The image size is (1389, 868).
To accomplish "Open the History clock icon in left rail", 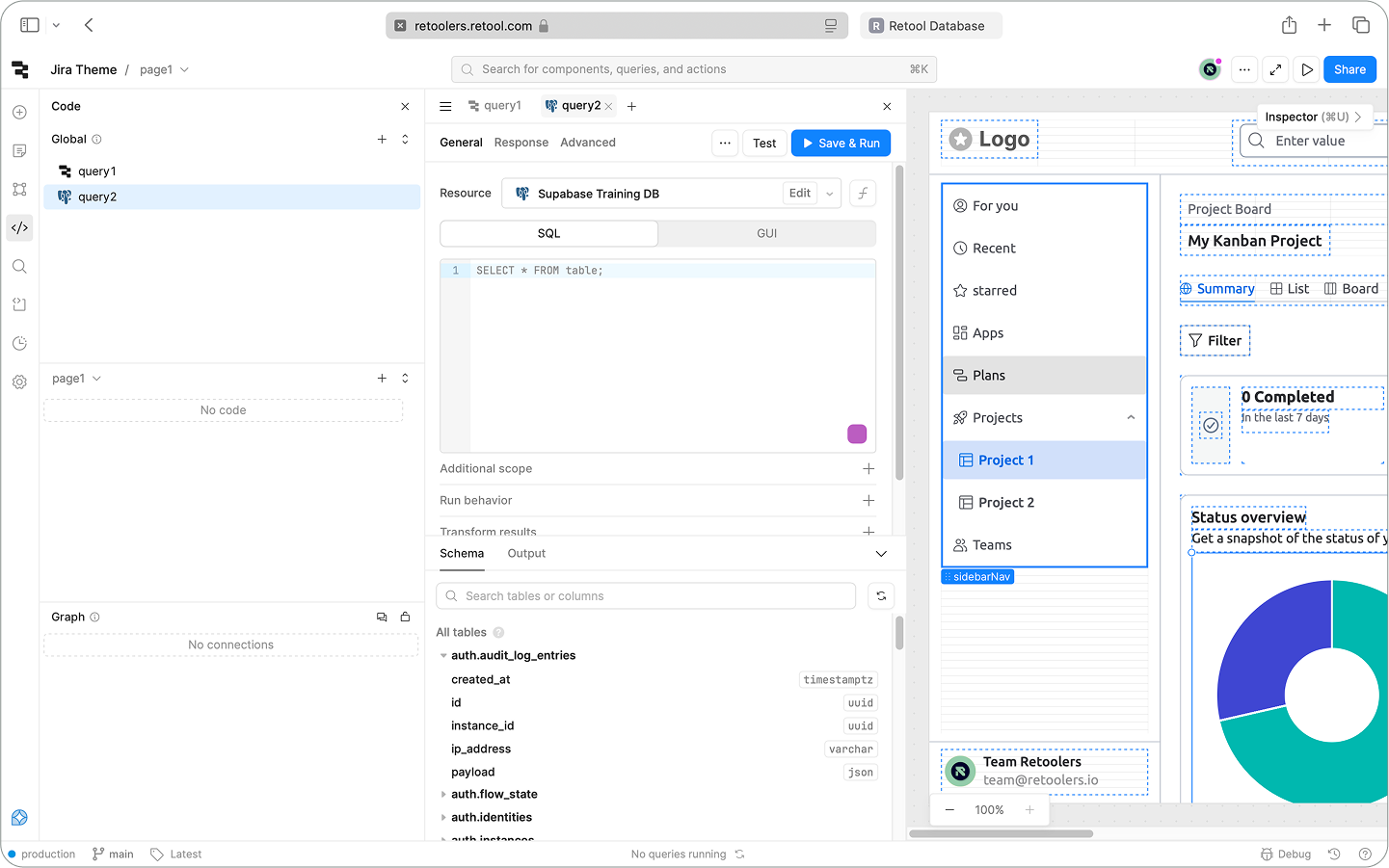I will tap(19, 343).
